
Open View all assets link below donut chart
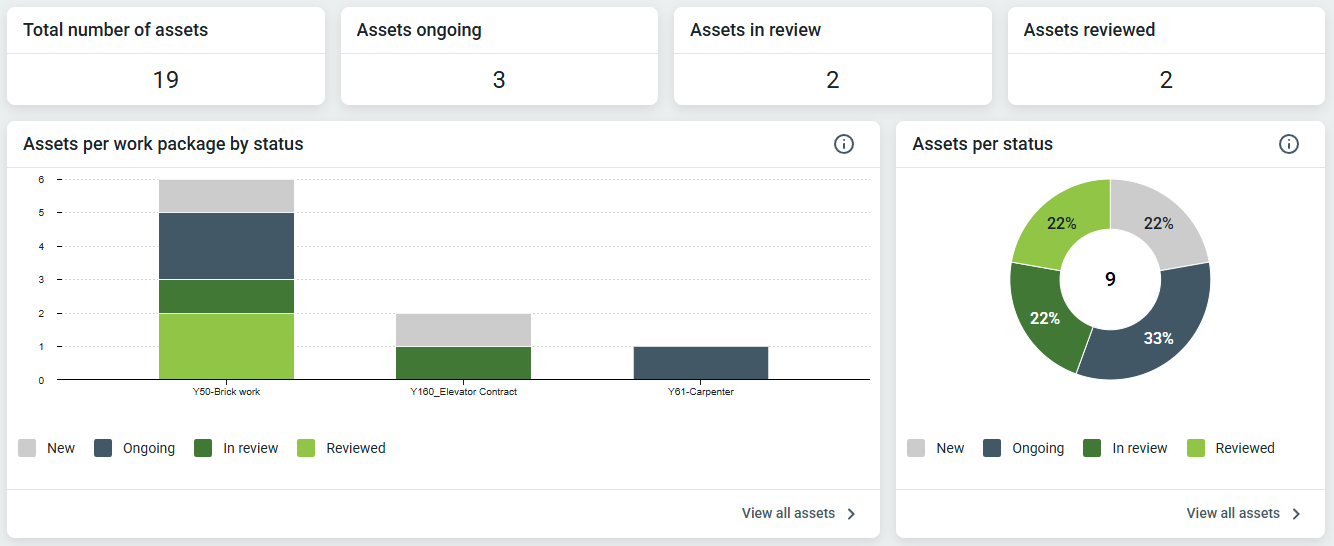pos(1233,513)
